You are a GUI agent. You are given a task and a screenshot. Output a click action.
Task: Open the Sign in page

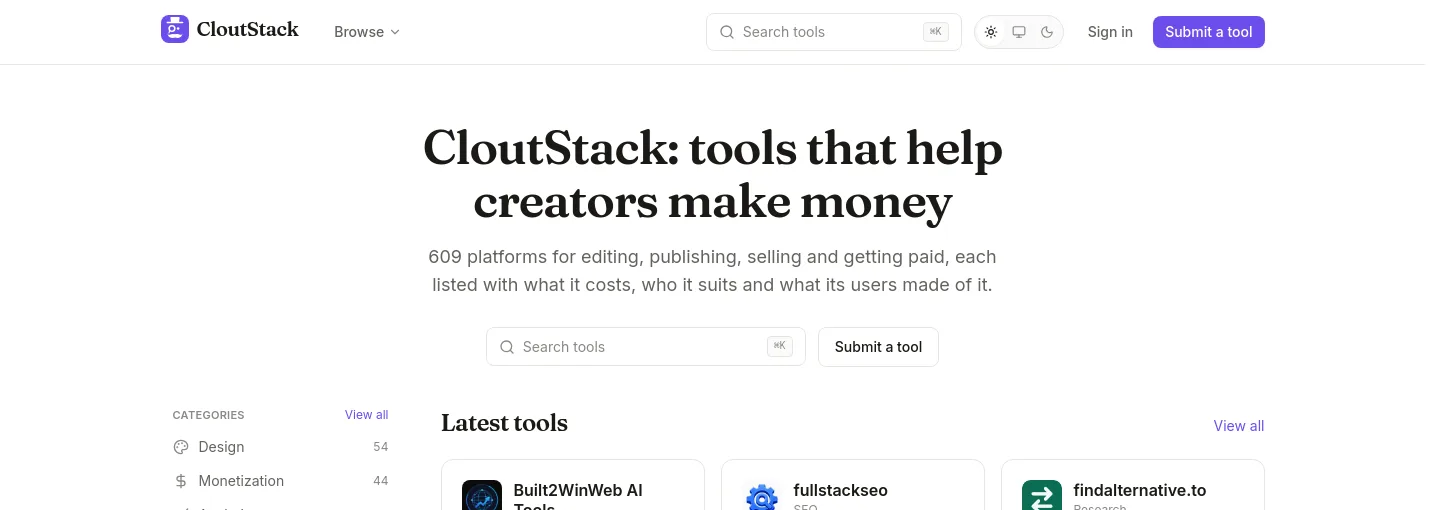pyautogui.click(x=1110, y=32)
